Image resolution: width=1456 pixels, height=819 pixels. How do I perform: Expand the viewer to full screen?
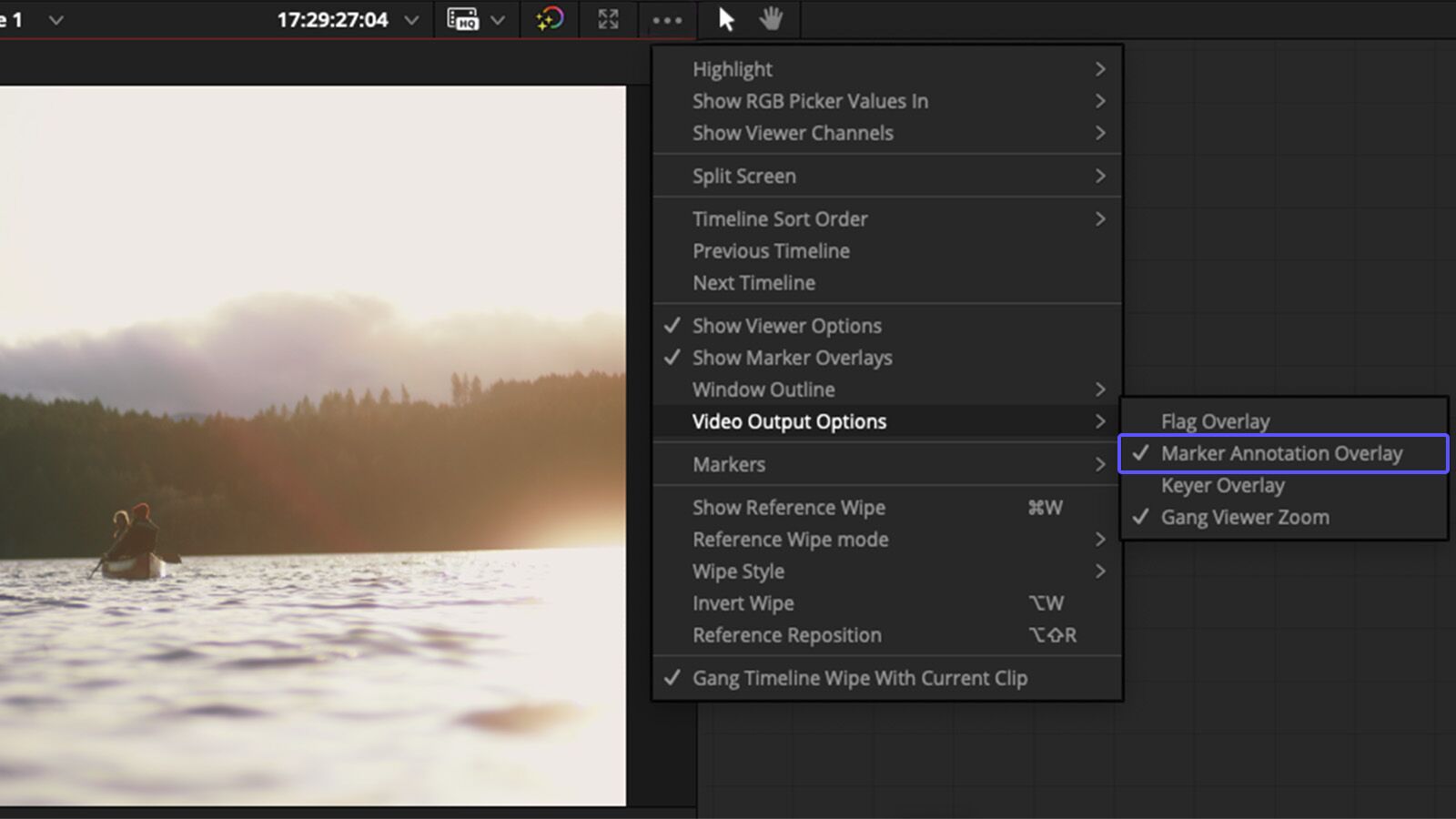(608, 19)
